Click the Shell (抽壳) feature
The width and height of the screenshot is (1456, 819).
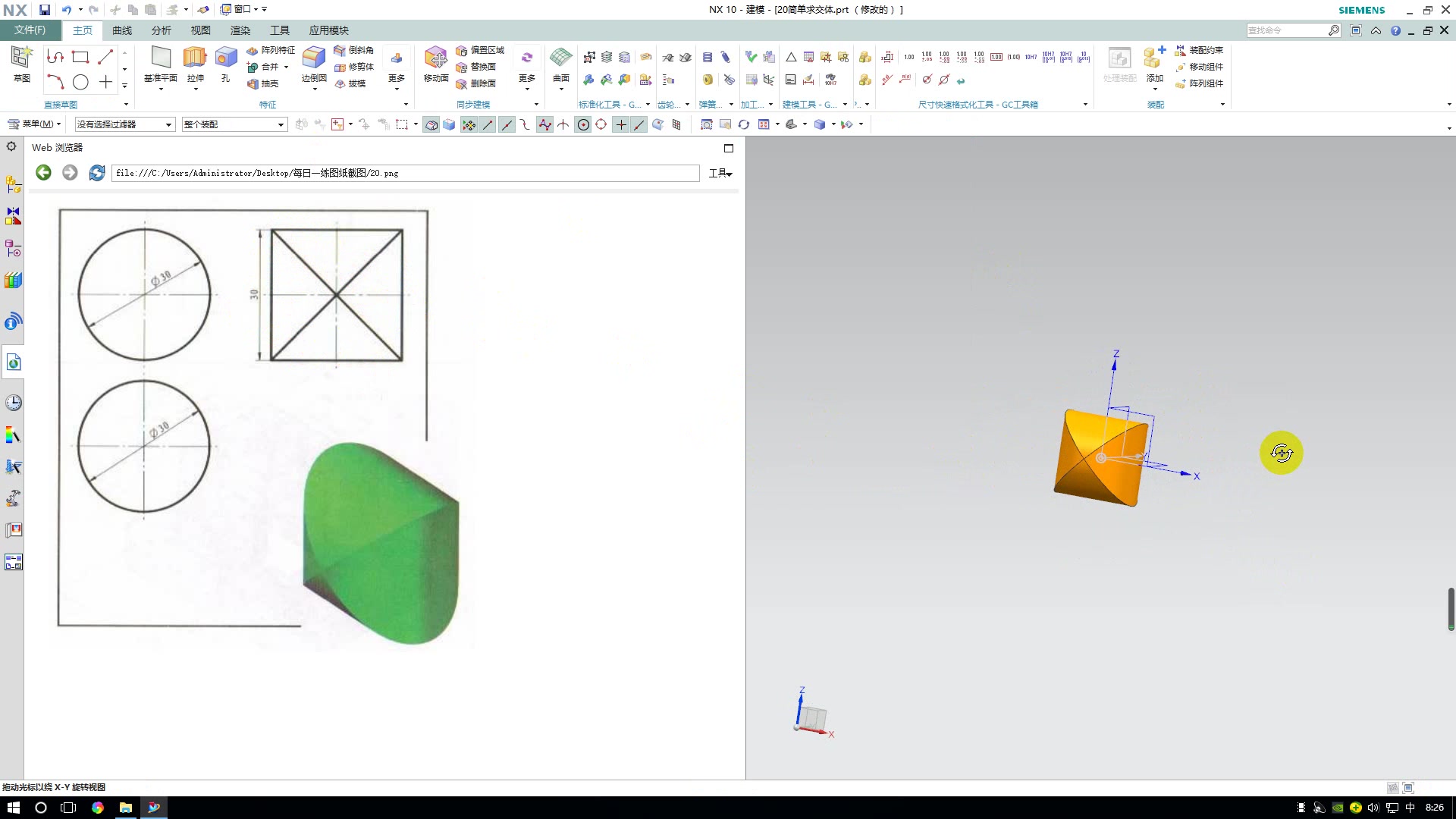(x=263, y=83)
